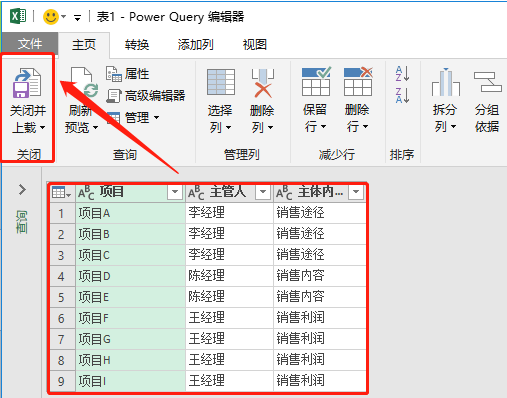Select cell 项目G
Screen dimensions: 507x398
(130, 339)
